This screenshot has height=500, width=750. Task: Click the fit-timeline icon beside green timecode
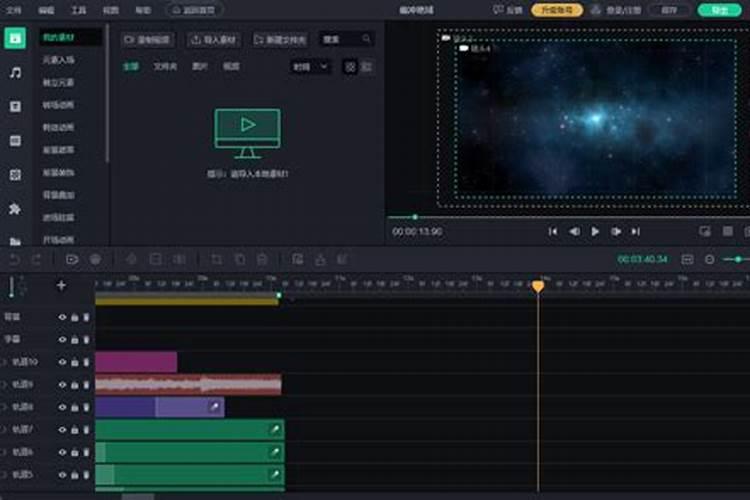(x=687, y=259)
